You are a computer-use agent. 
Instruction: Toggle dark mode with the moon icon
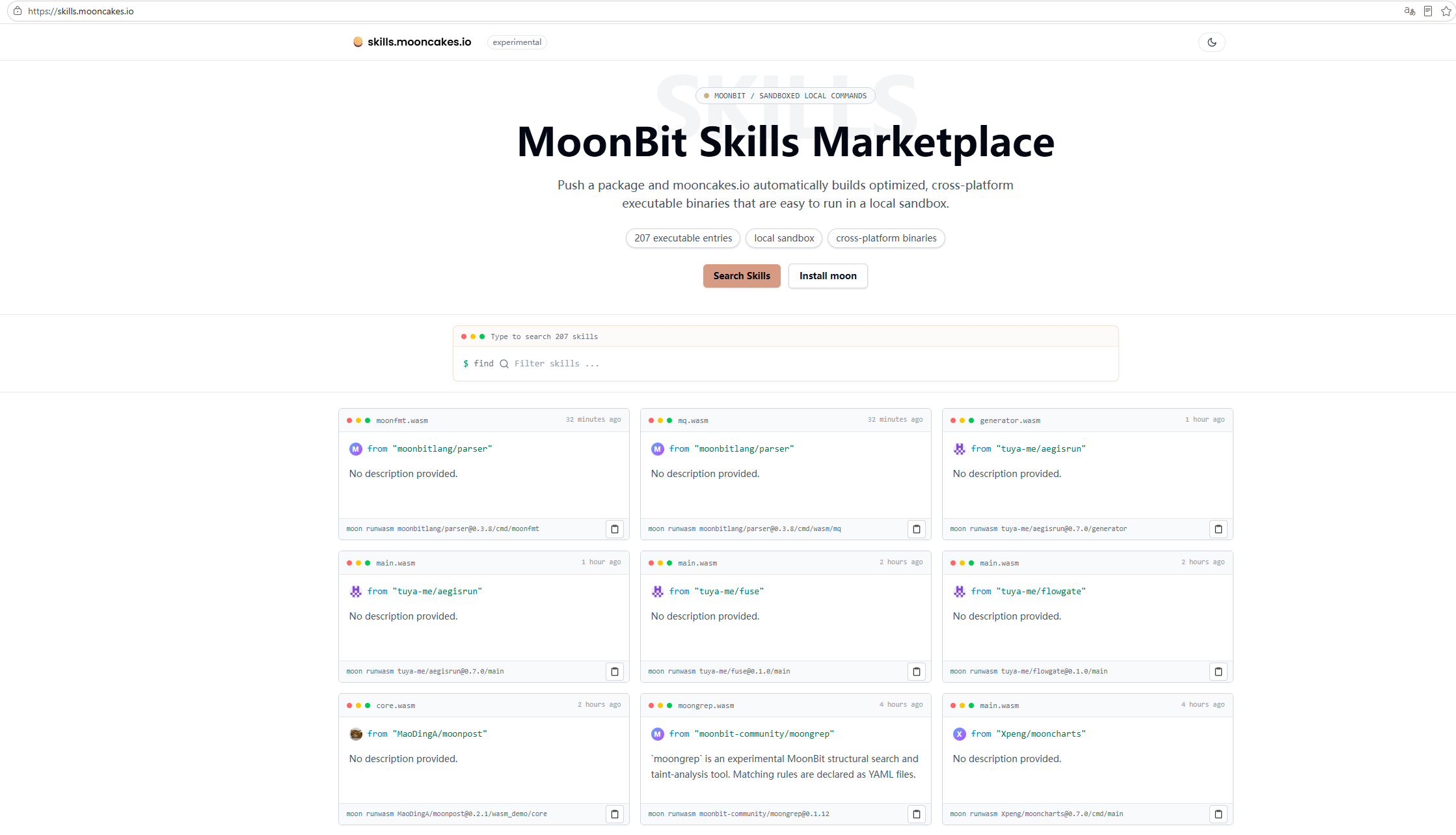(x=1211, y=42)
